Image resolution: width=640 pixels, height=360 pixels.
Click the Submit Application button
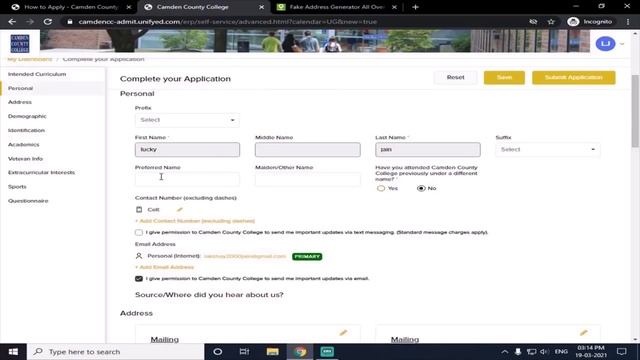point(573,77)
